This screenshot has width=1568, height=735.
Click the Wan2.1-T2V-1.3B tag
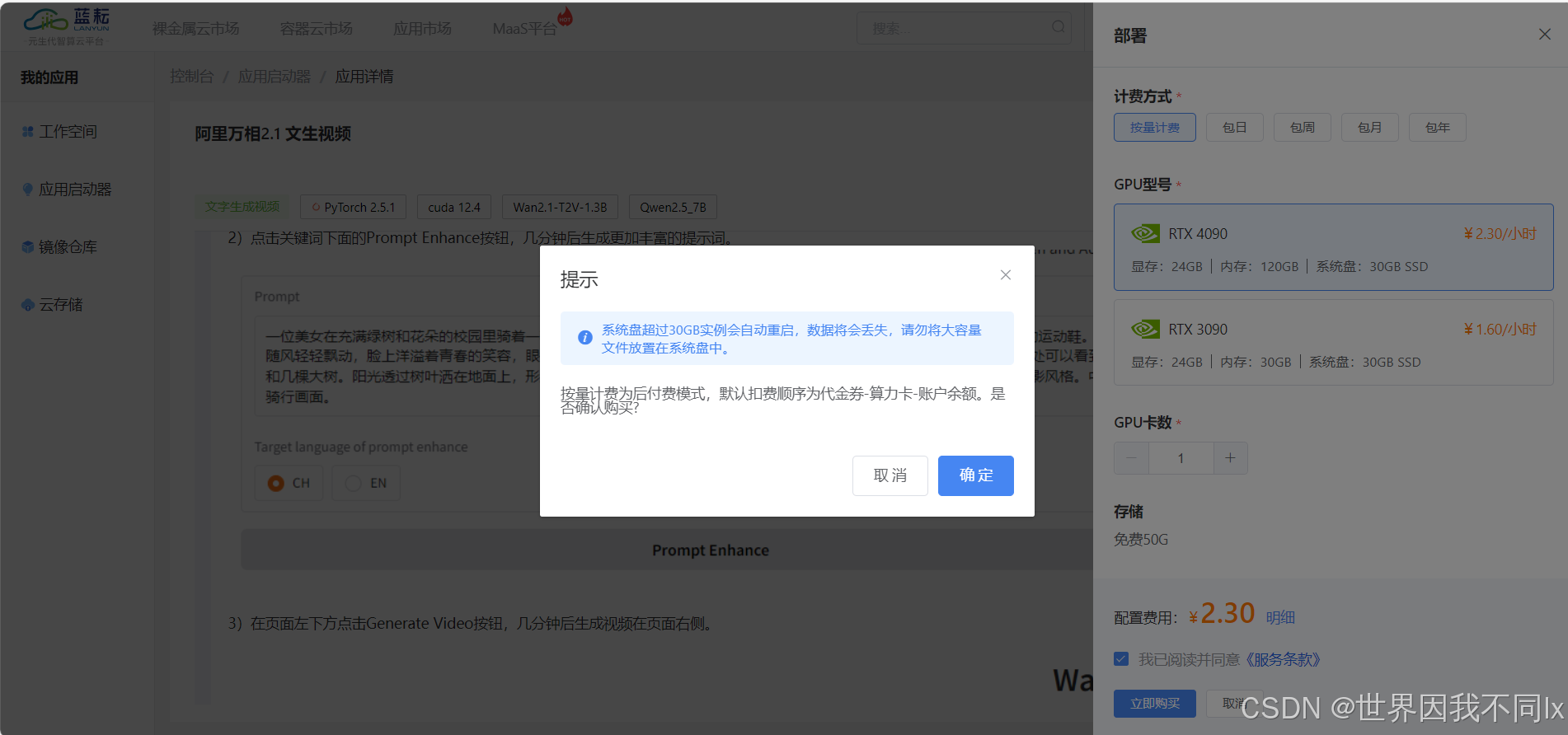pos(560,207)
